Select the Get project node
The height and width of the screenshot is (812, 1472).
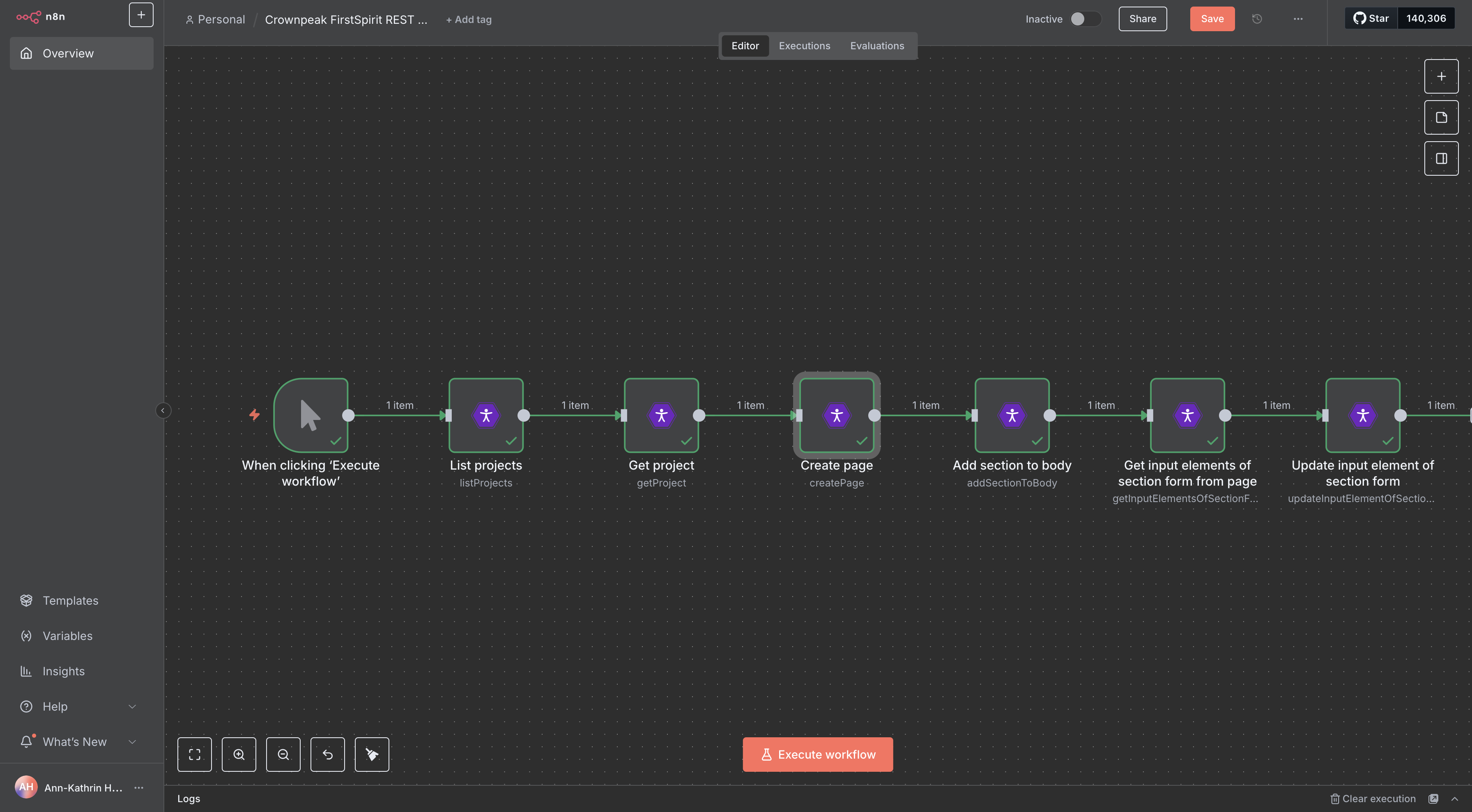tap(661, 415)
